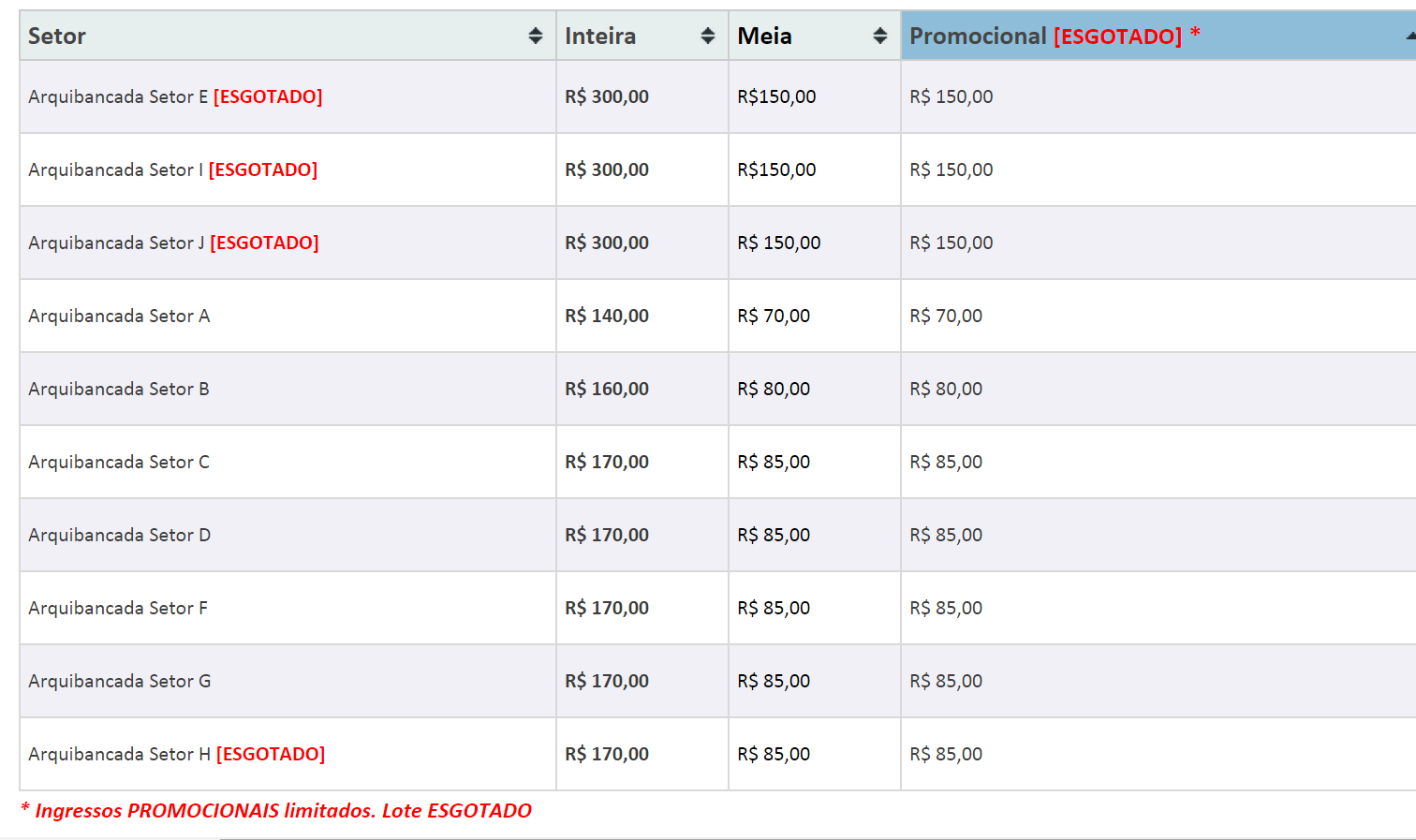Click the R$ 160,00 Inteira price for Setor B
The height and width of the screenshot is (840, 1416).
[607, 389]
